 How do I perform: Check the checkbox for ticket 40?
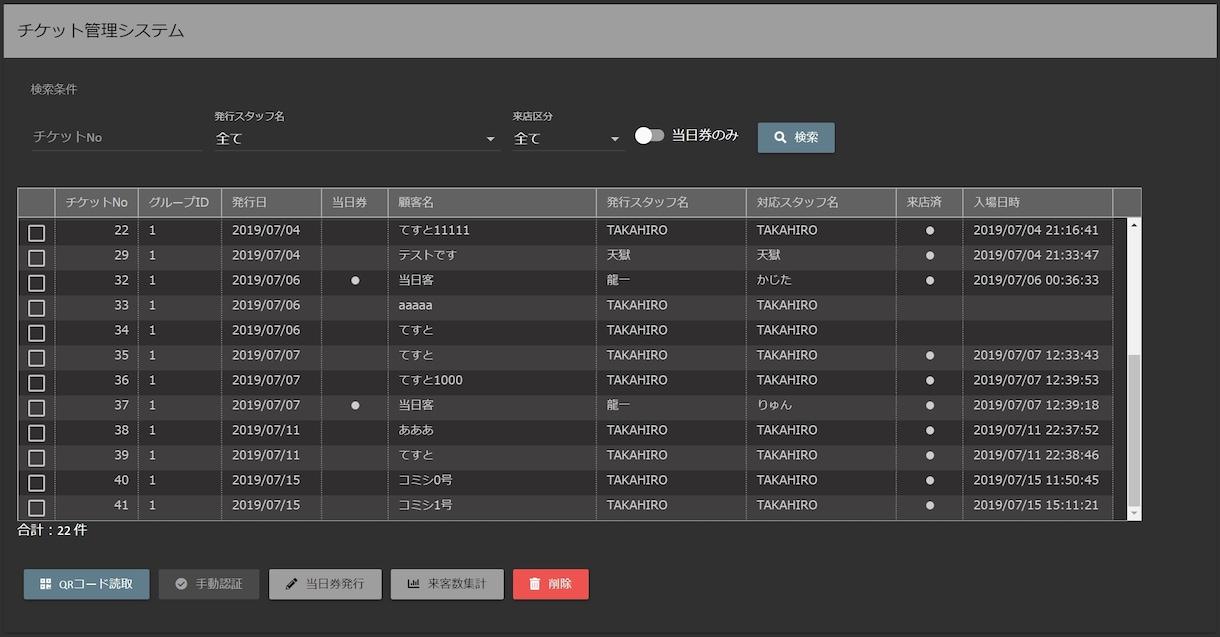coord(36,483)
